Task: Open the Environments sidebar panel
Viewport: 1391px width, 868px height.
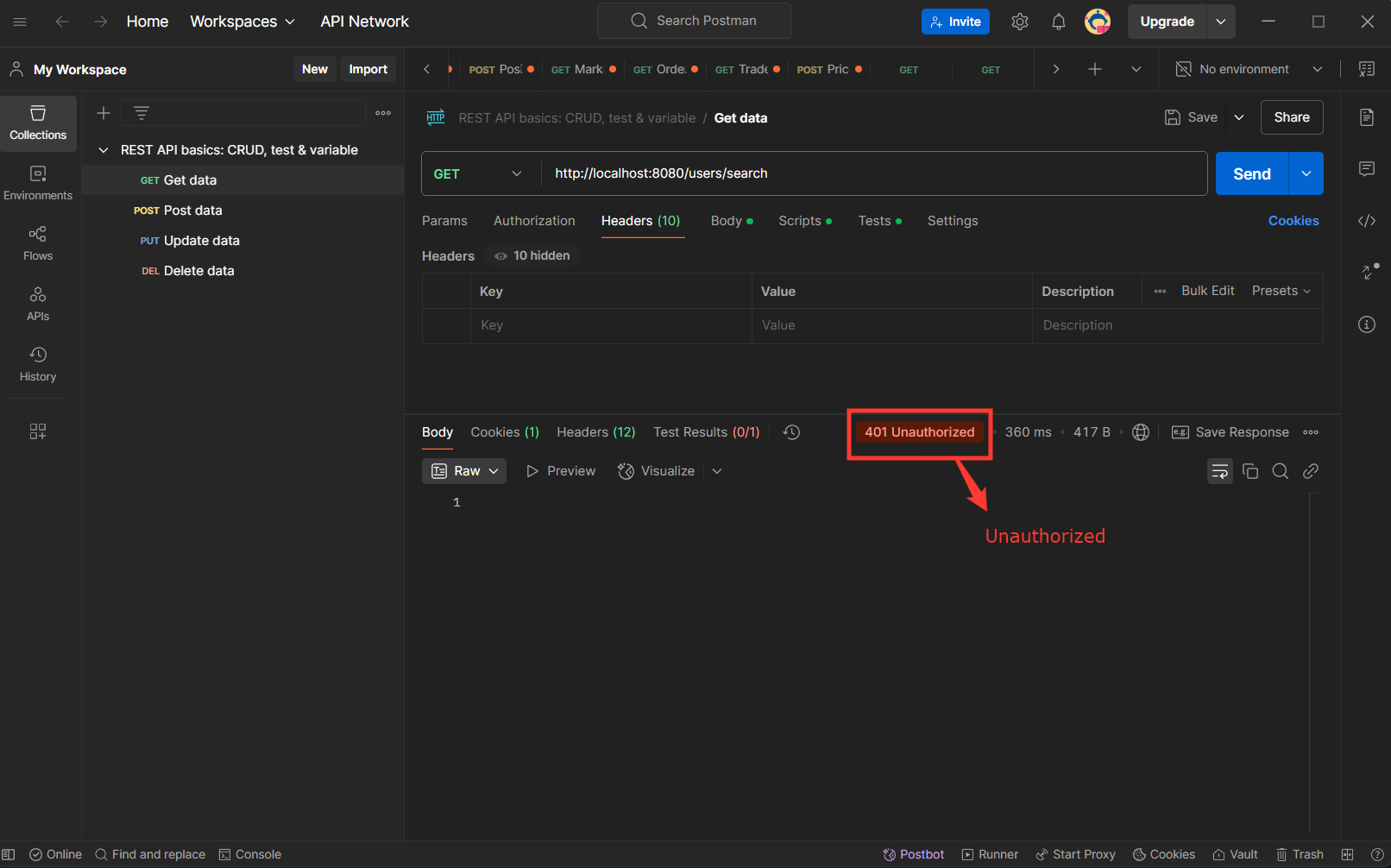Action: pos(38,184)
